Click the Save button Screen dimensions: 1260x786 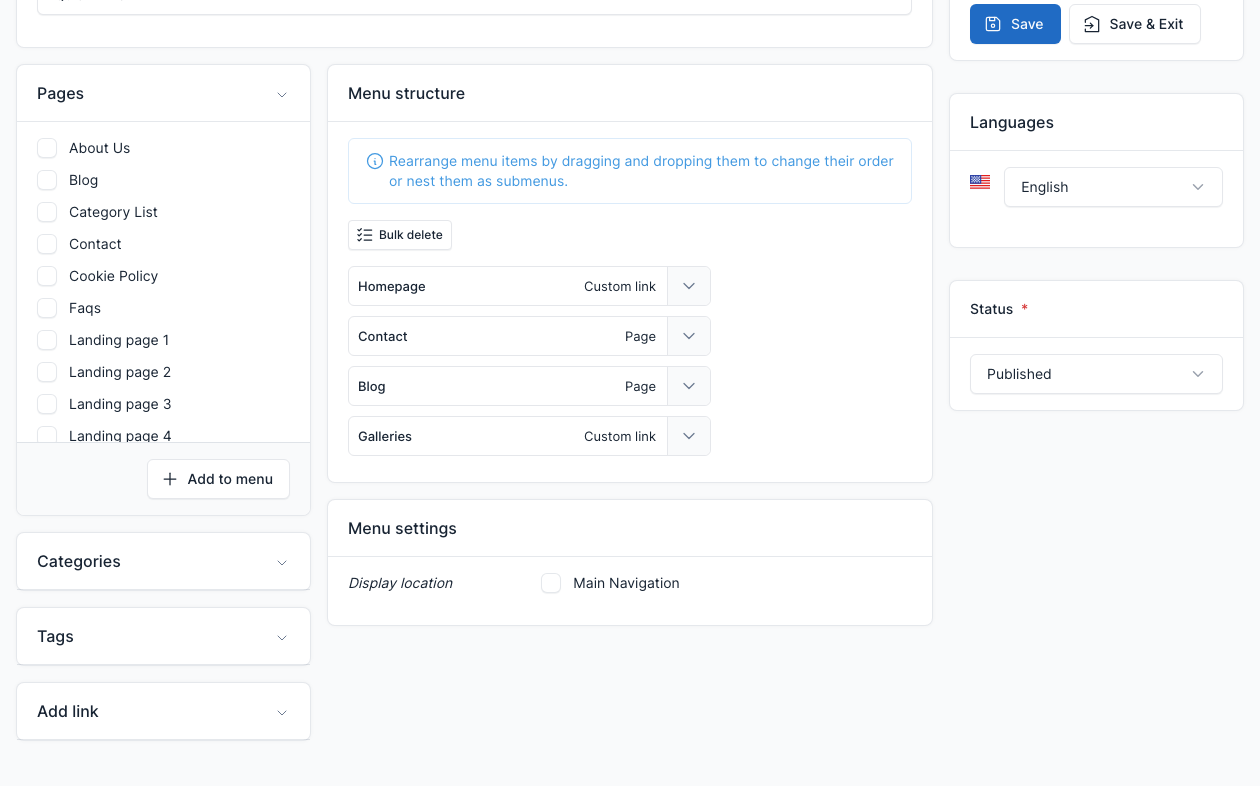pyautogui.click(x=1015, y=24)
